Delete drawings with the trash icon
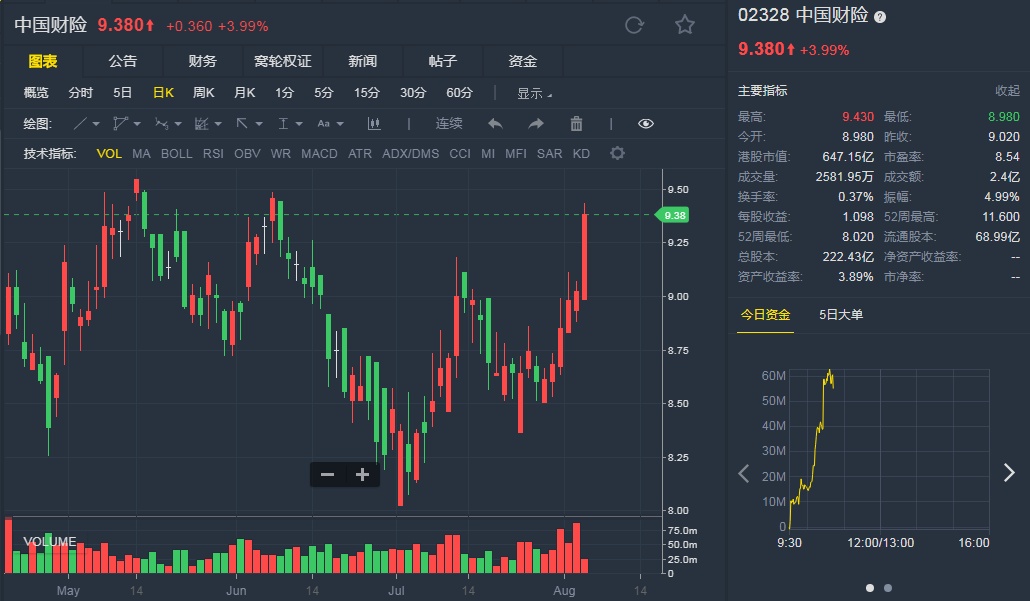 tap(576, 124)
